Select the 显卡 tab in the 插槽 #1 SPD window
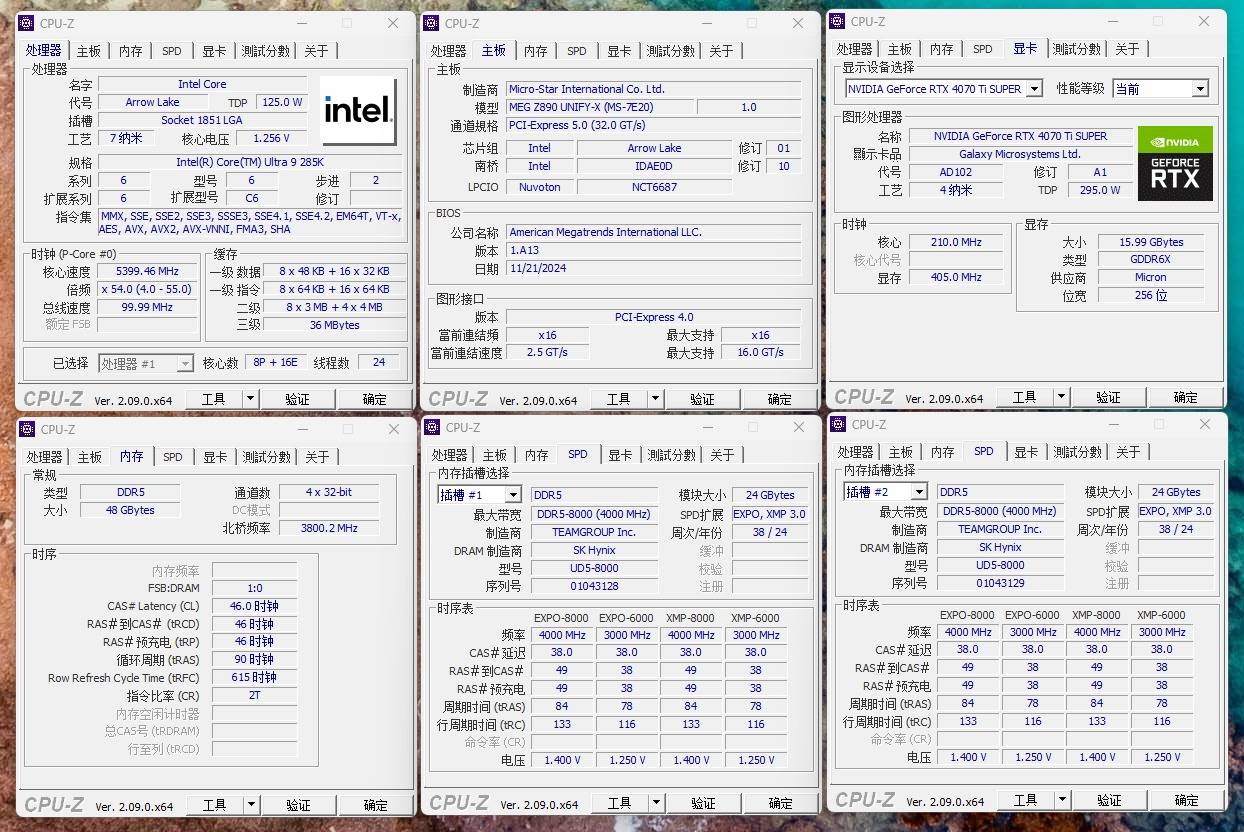 pos(620,455)
